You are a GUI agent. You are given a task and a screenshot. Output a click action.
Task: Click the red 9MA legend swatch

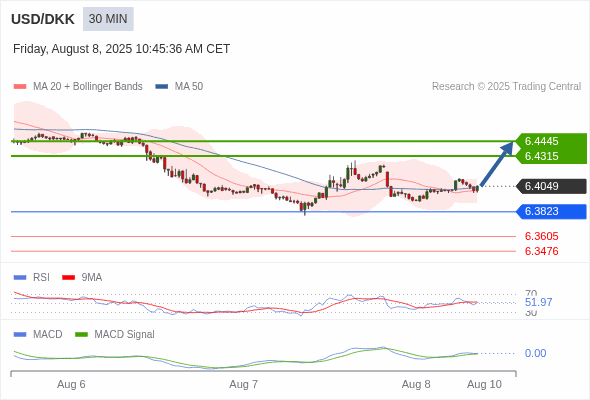point(68,277)
